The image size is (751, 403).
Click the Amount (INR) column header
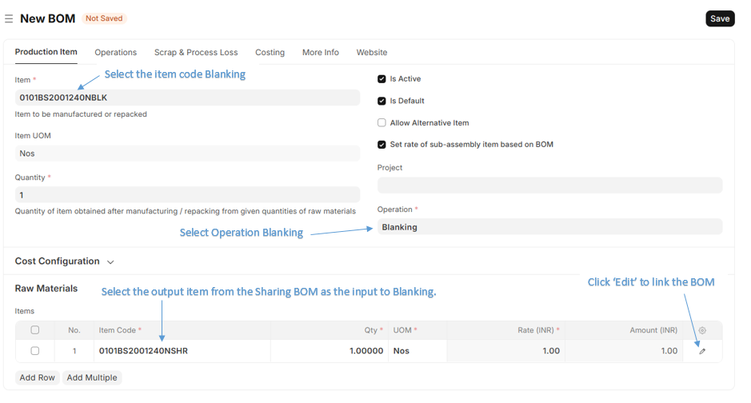(x=624, y=330)
